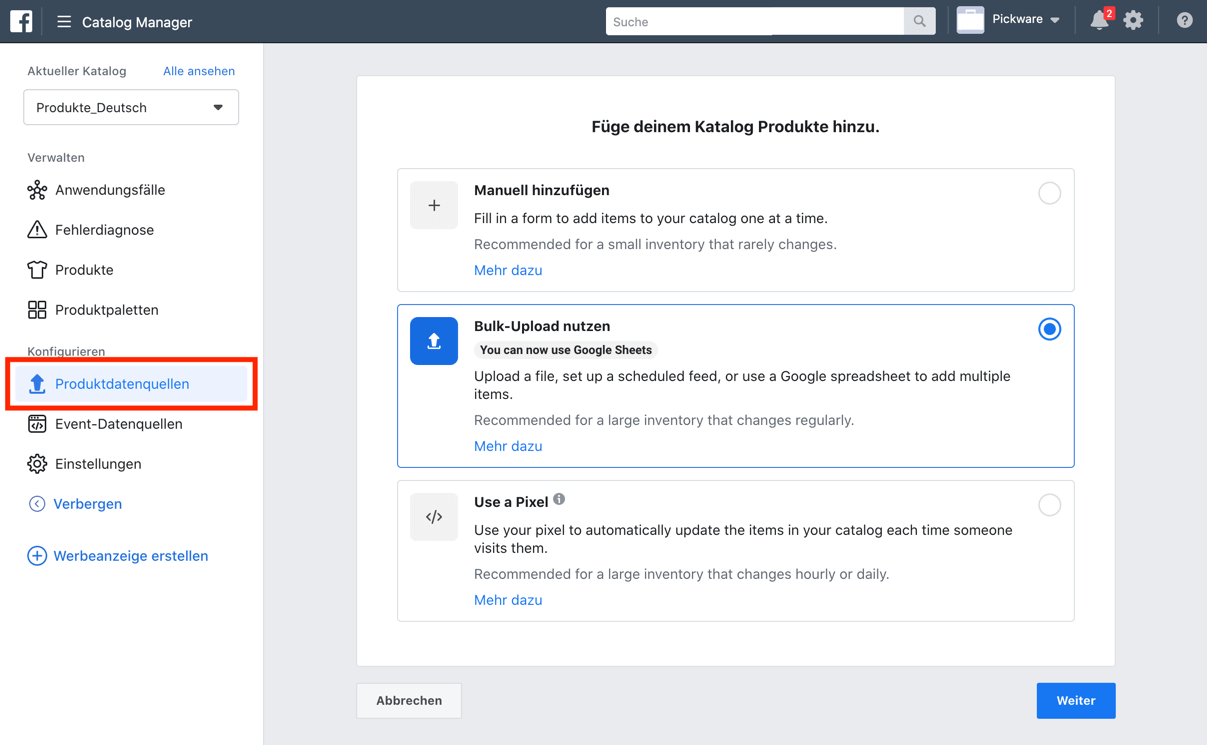The height and width of the screenshot is (745, 1207).
Task: Open notifications bell with 2 alerts
Action: tap(1099, 21)
